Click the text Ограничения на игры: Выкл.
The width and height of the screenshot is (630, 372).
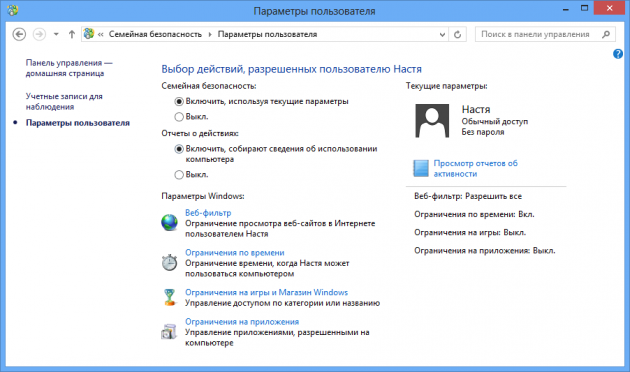pos(470,232)
